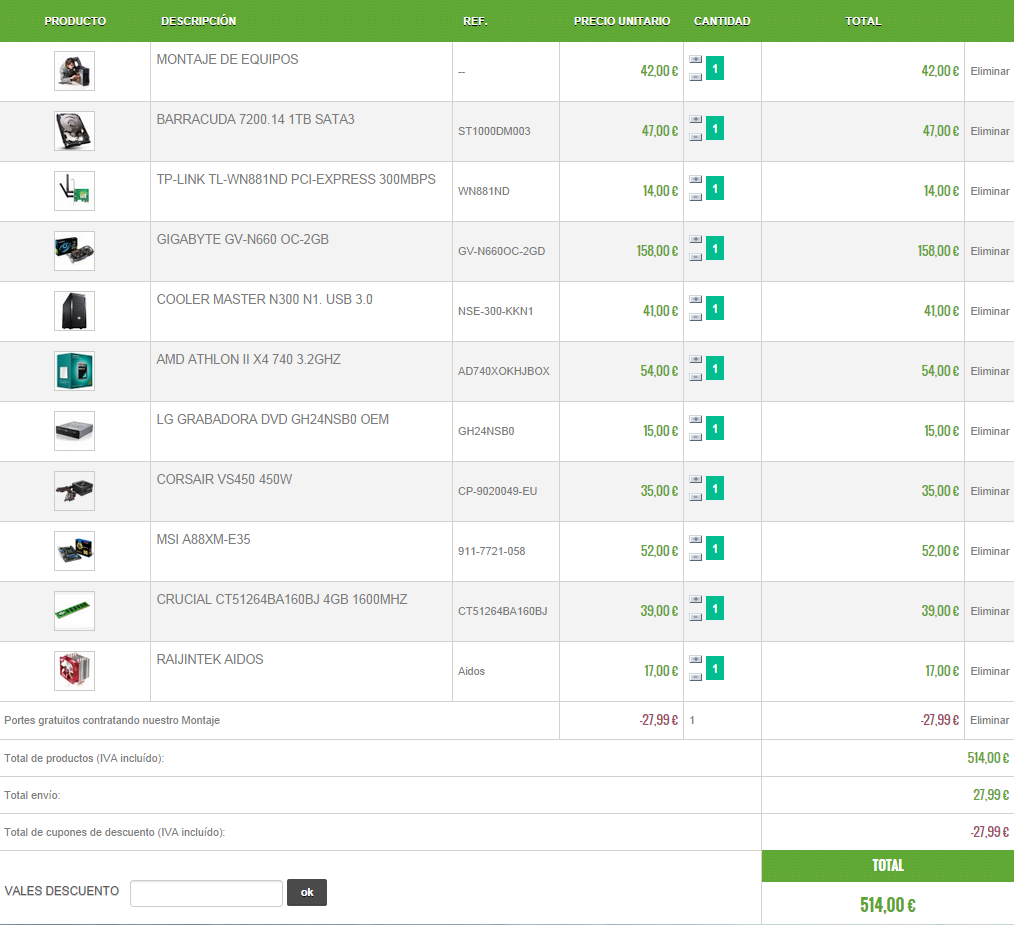Open COOLER MASTER N300 N1. USB 3.0 description
The width and height of the screenshot is (1014, 925).
[264, 299]
